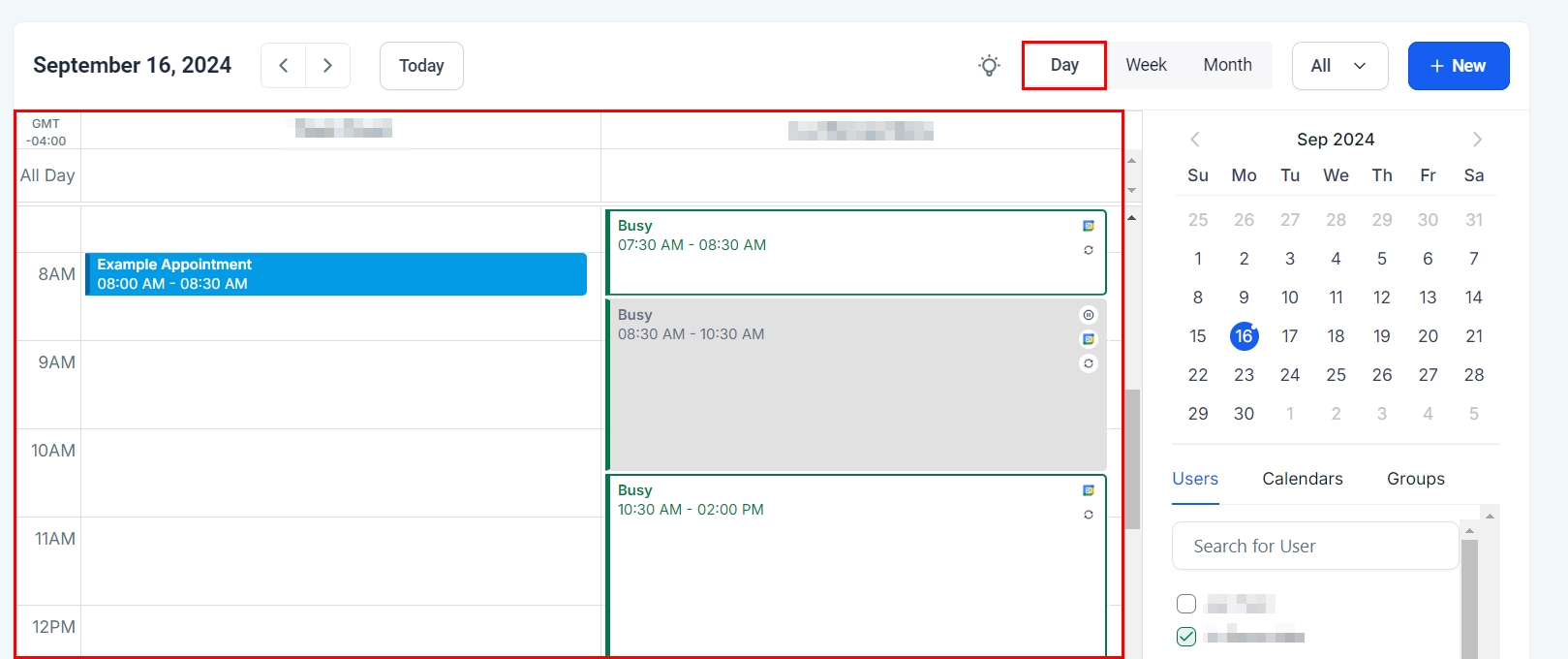
Task: Click the Search for User field
Action: click(x=1315, y=547)
